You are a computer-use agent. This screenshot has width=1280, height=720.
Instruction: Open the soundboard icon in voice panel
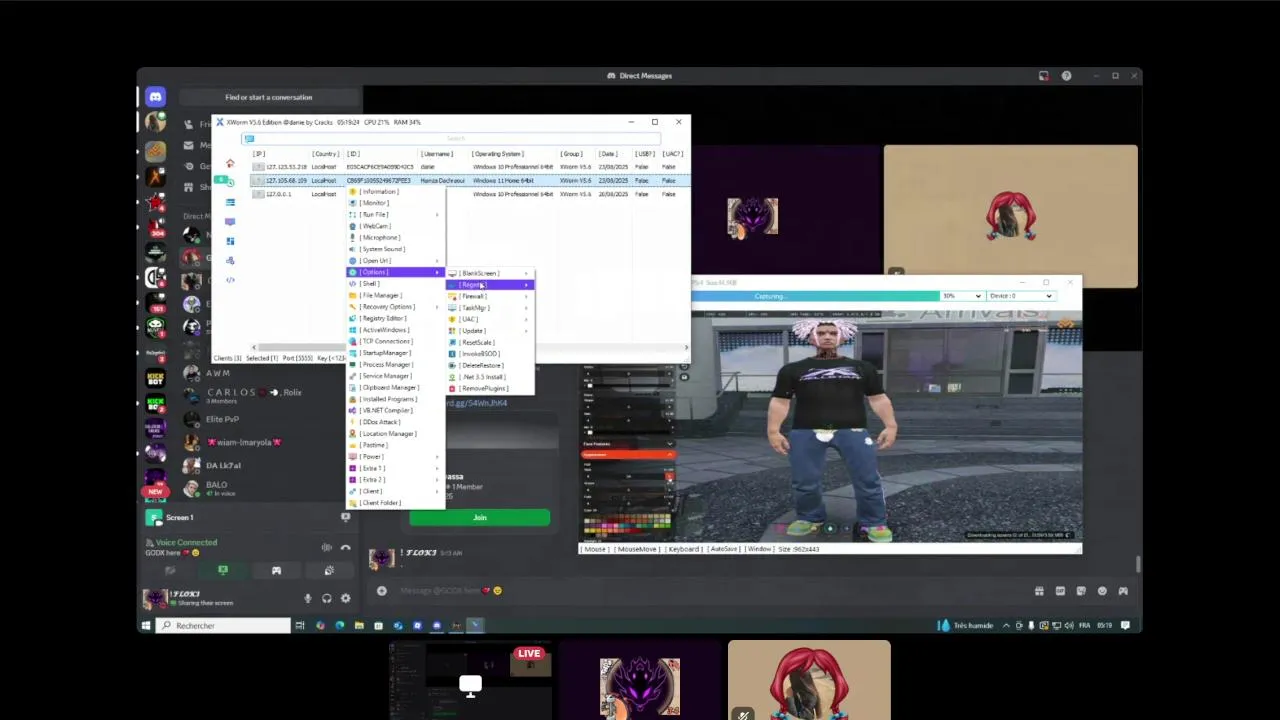[x=329, y=571]
